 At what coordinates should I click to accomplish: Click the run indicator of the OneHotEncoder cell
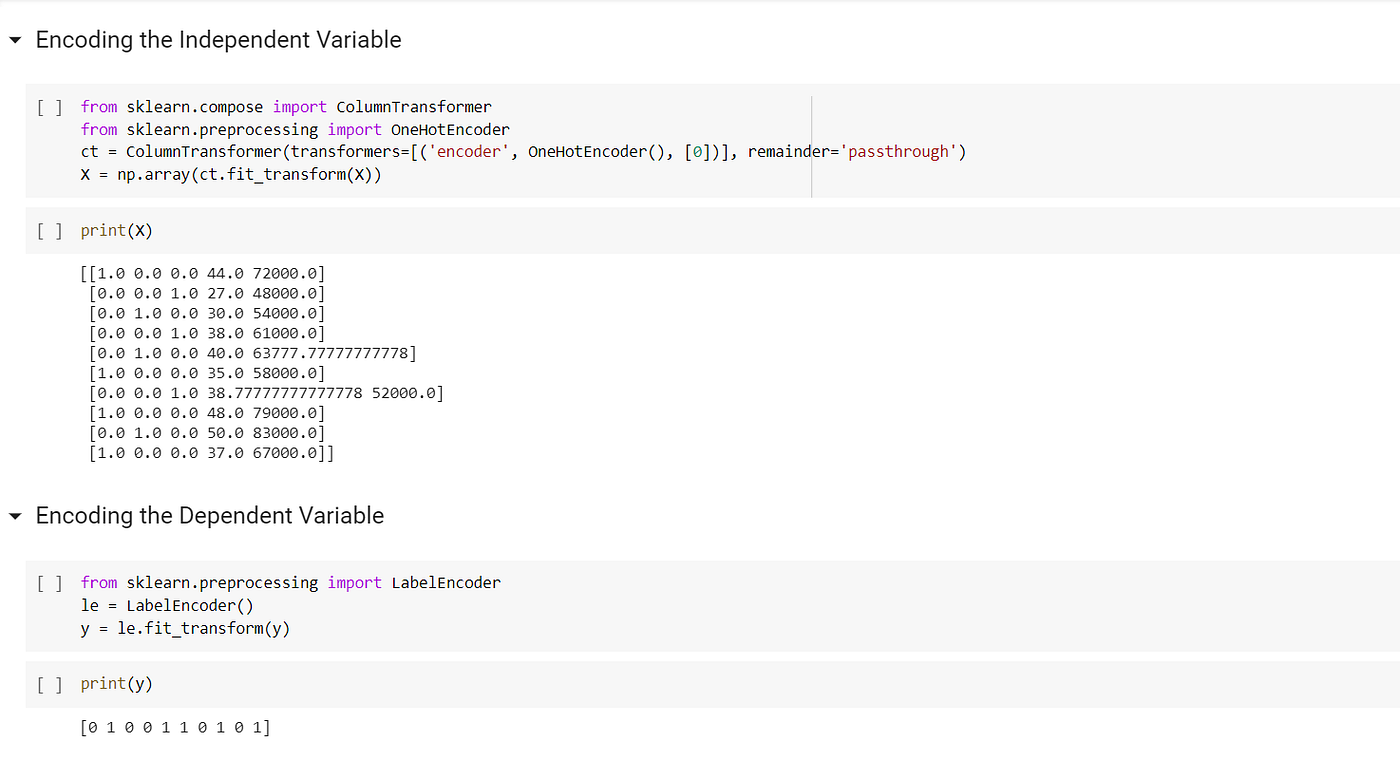click(49, 107)
